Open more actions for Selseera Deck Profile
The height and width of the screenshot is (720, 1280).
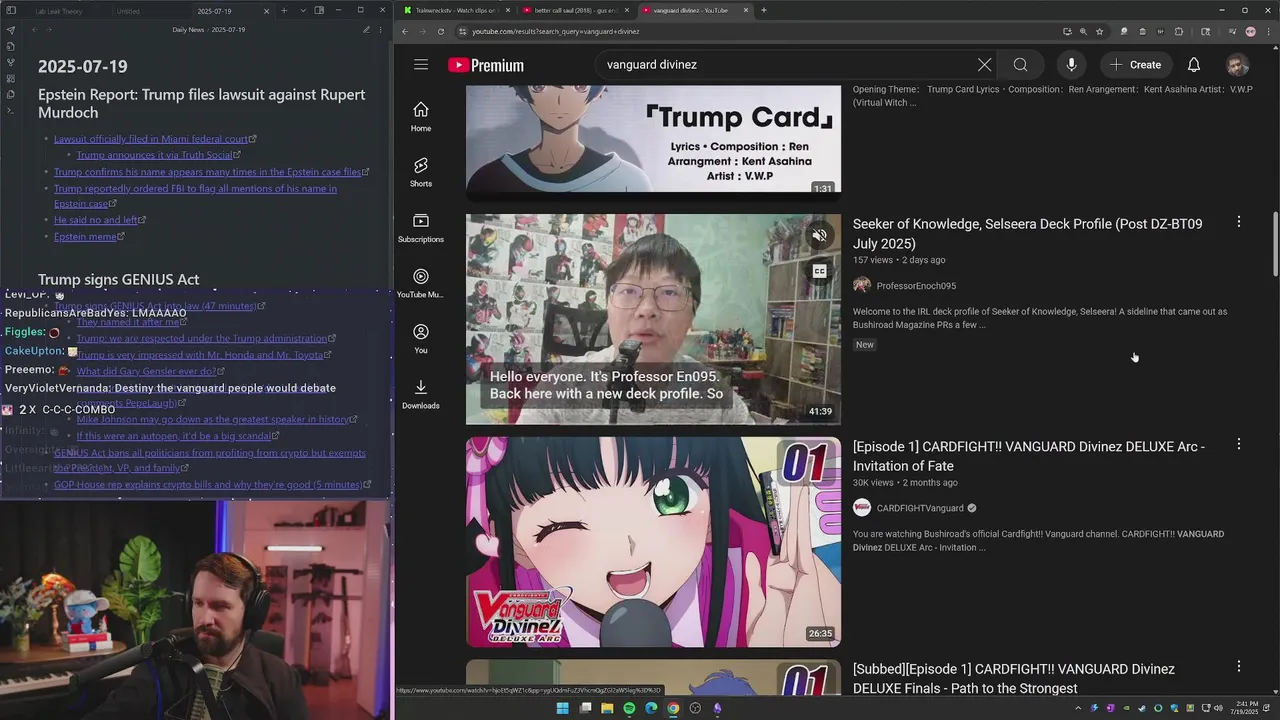pos(1238,222)
